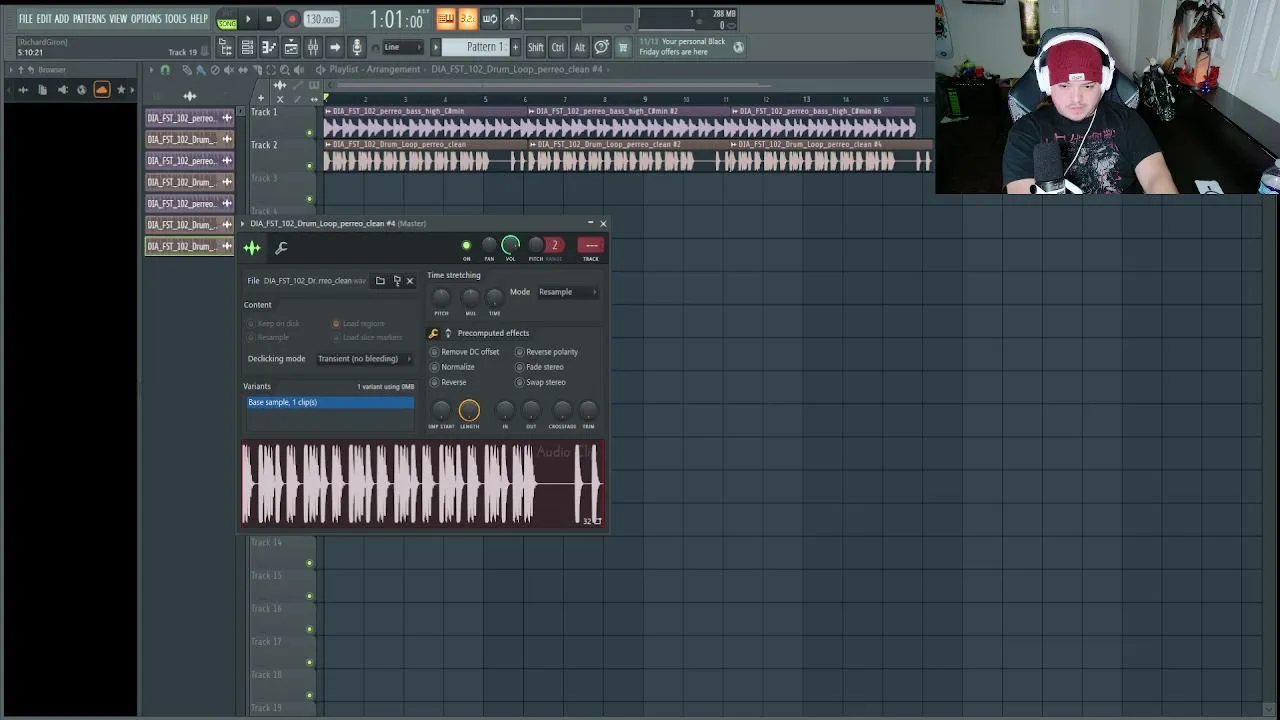
Task: Mute Track 1 with green dot
Action: click(309, 132)
